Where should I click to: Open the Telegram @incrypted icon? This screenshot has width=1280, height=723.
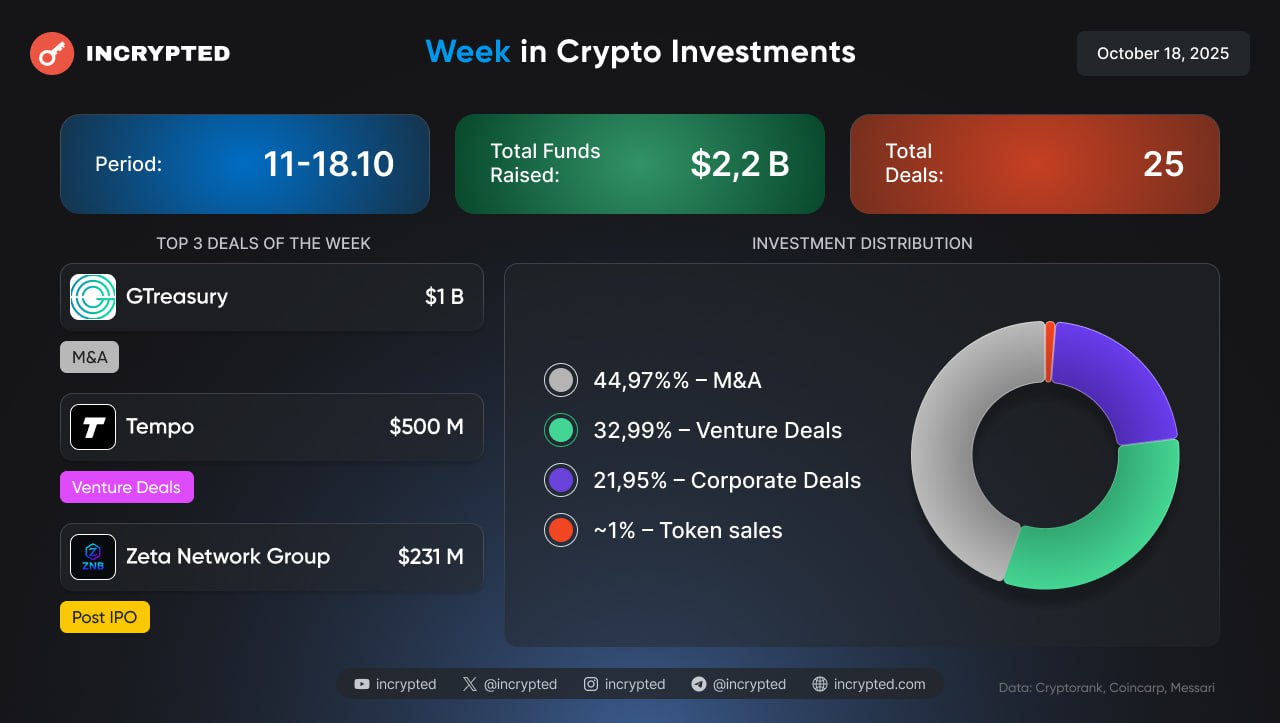click(x=699, y=684)
